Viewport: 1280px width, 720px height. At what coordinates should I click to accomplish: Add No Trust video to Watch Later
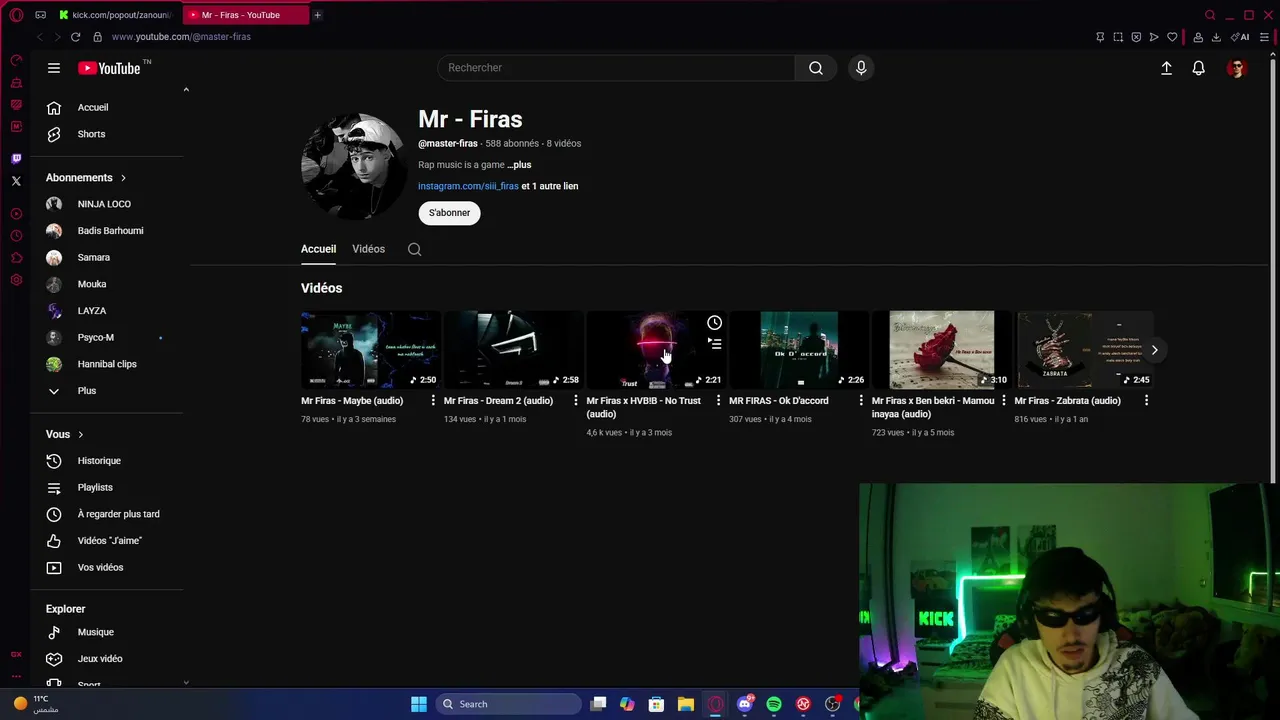click(x=714, y=323)
